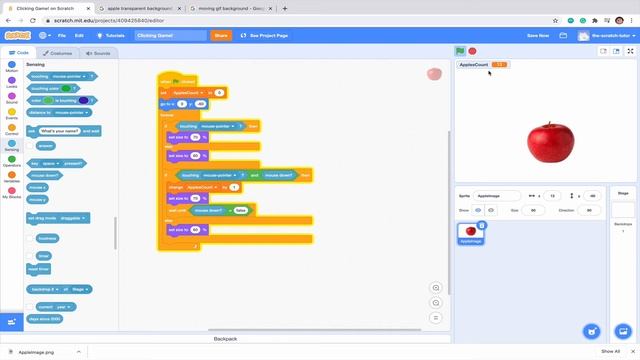Image resolution: width=640 pixels, height=360 pixels.
Task: Enter full screen stage mode
Action: tap(630, 51)
